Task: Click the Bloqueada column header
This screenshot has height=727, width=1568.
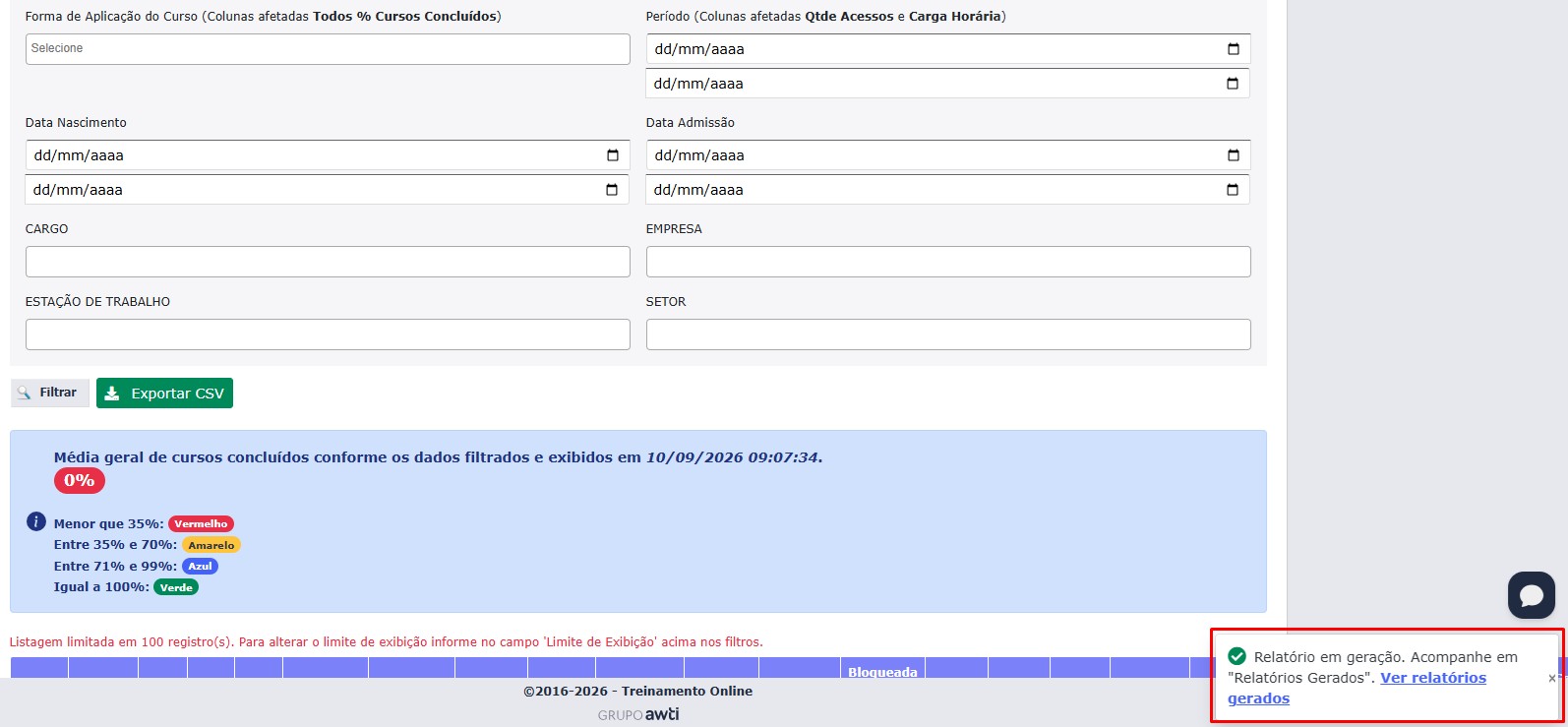Action: (882, 671)
